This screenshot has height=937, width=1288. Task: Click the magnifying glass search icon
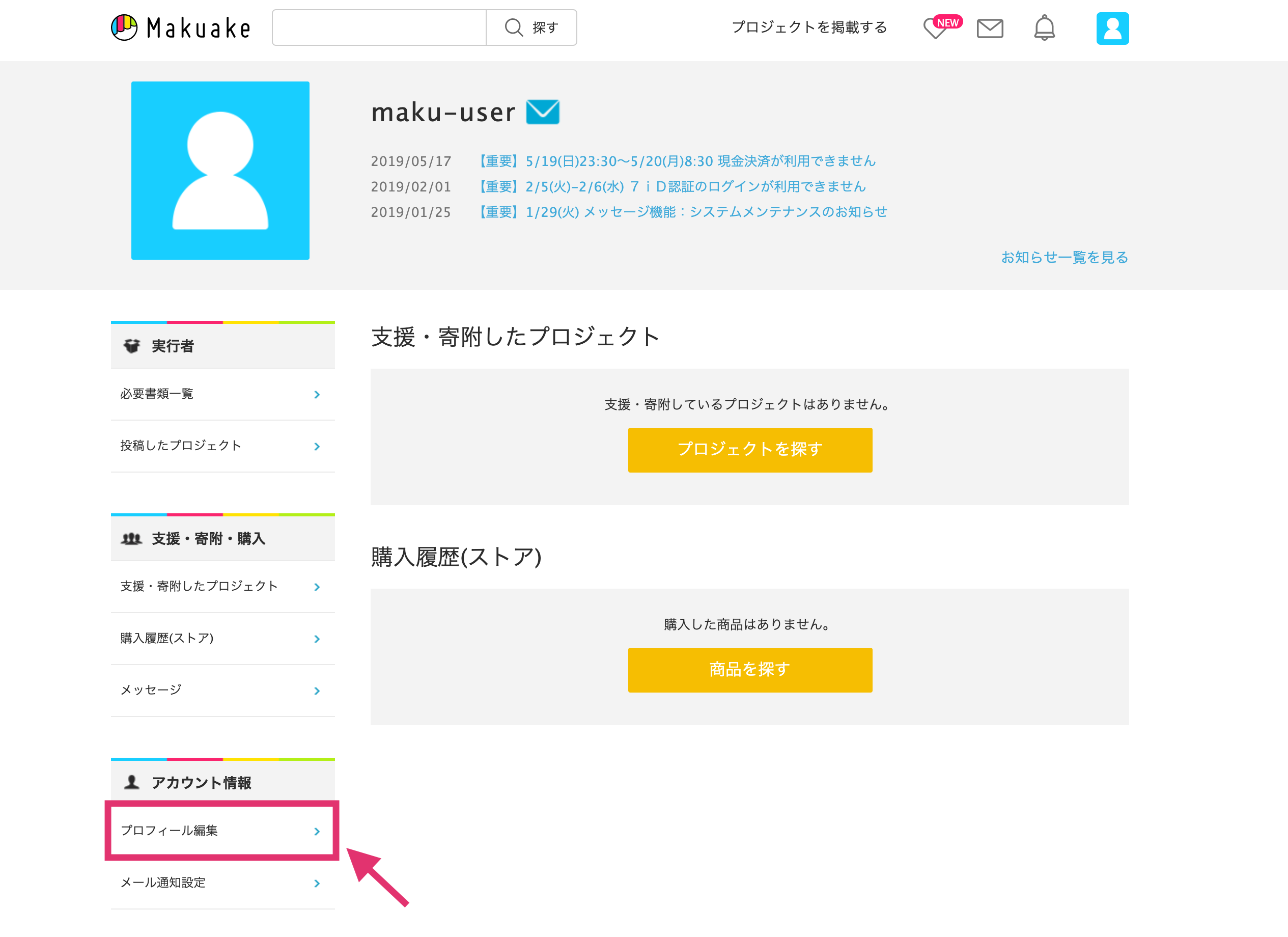tap(513, 27)
